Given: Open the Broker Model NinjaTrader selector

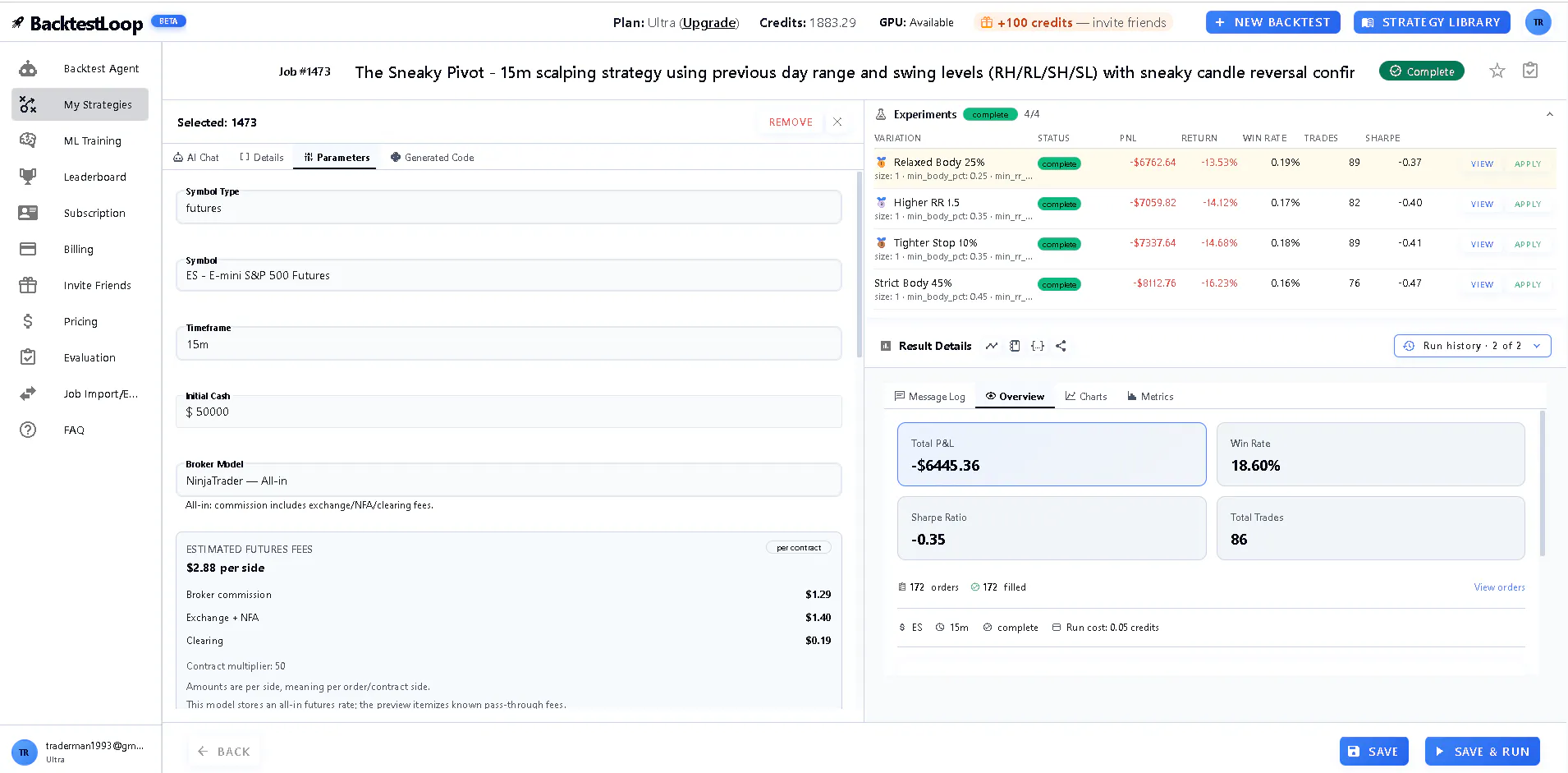Looking at the screenshot, I should pyautogui.click(x=509, y=480).
